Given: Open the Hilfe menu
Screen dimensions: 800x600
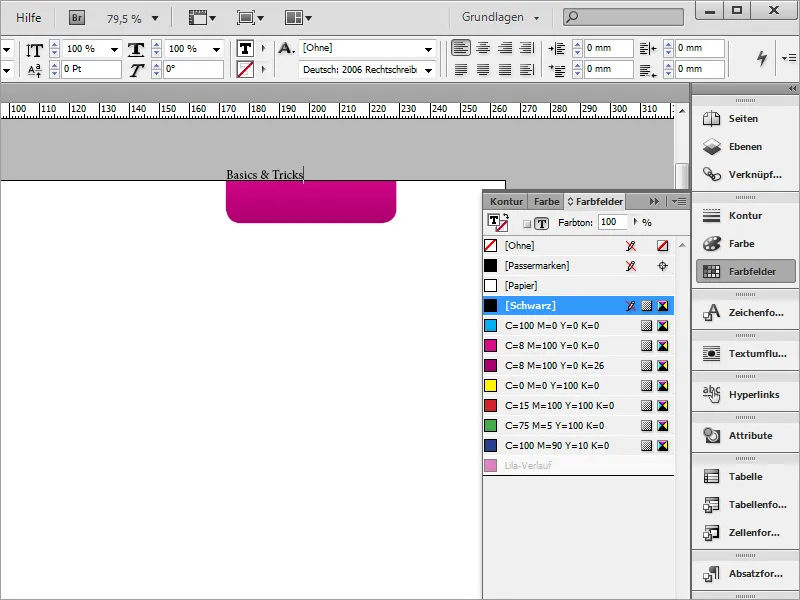Looking at the screenshot, I should 29,18.
